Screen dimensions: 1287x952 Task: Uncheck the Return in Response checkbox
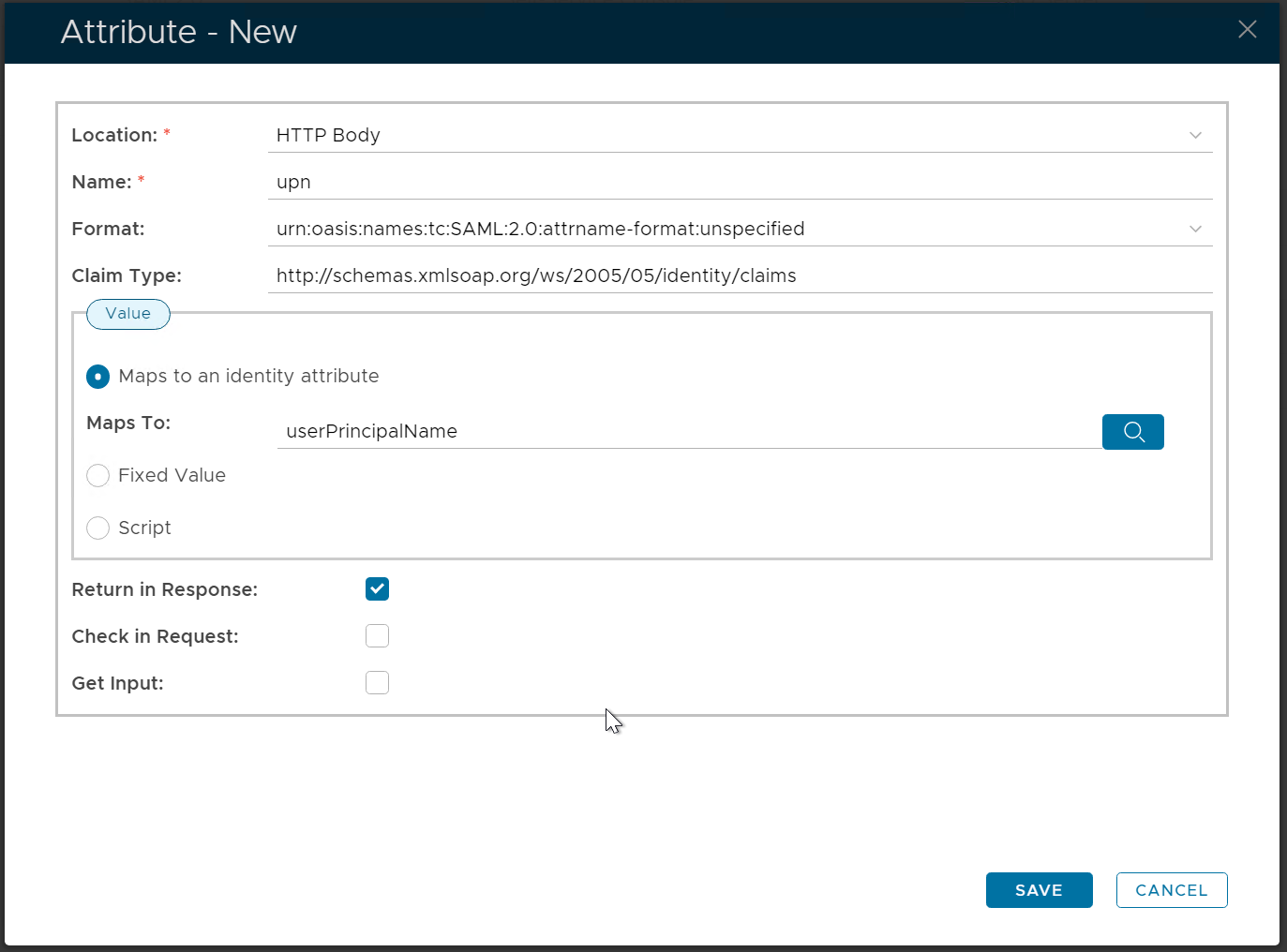377,589
